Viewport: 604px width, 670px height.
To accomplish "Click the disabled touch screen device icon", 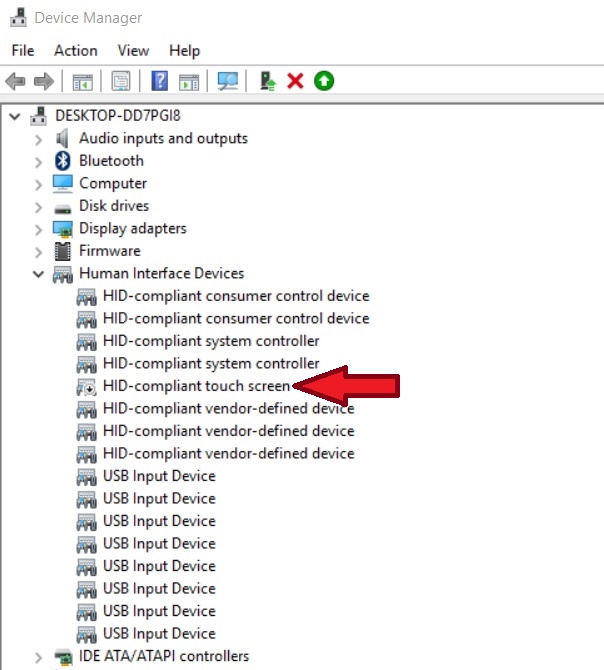I will point(87,387).
